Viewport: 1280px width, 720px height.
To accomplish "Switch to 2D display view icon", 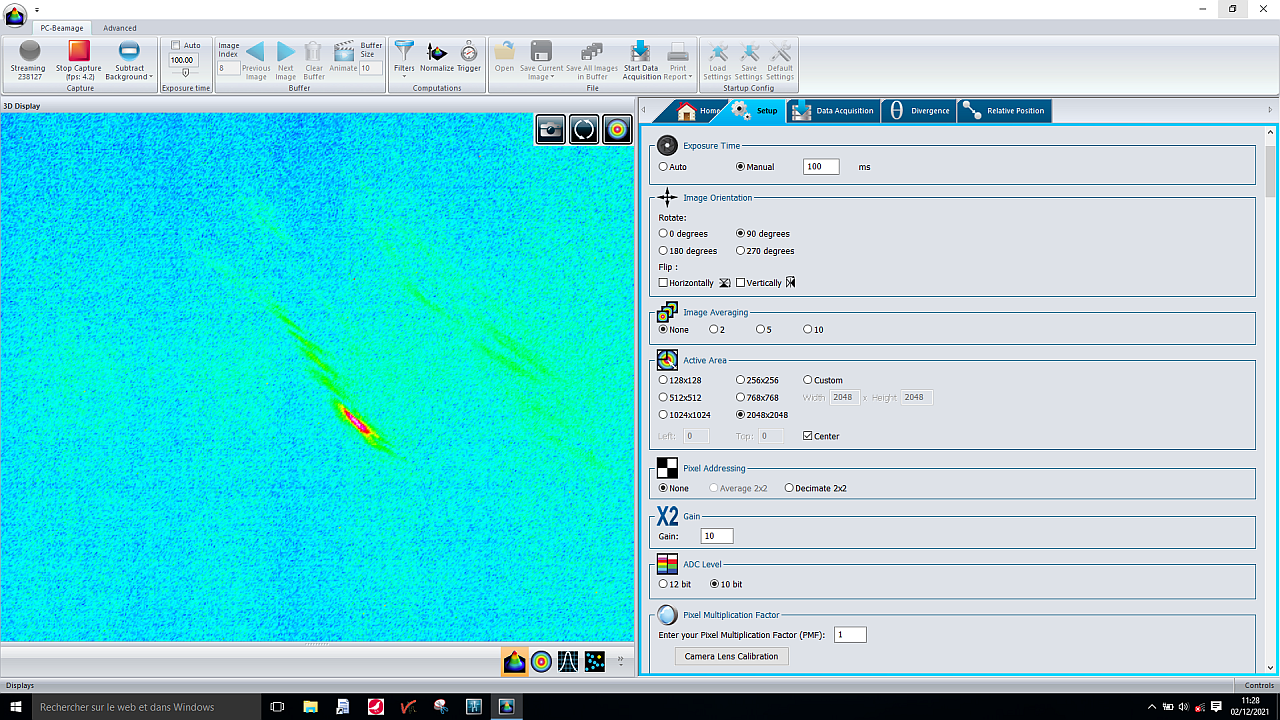I will 541,661.
